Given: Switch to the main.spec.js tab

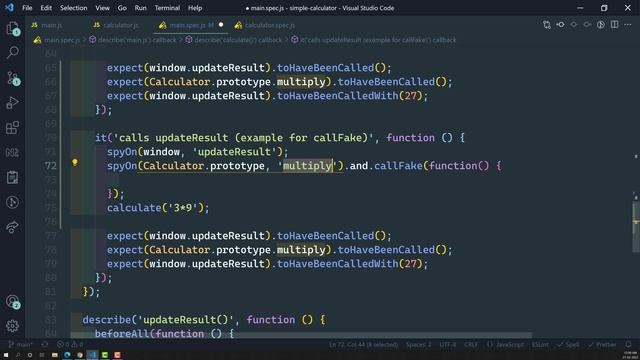Looking at the screenshot, I should (191, 25).
